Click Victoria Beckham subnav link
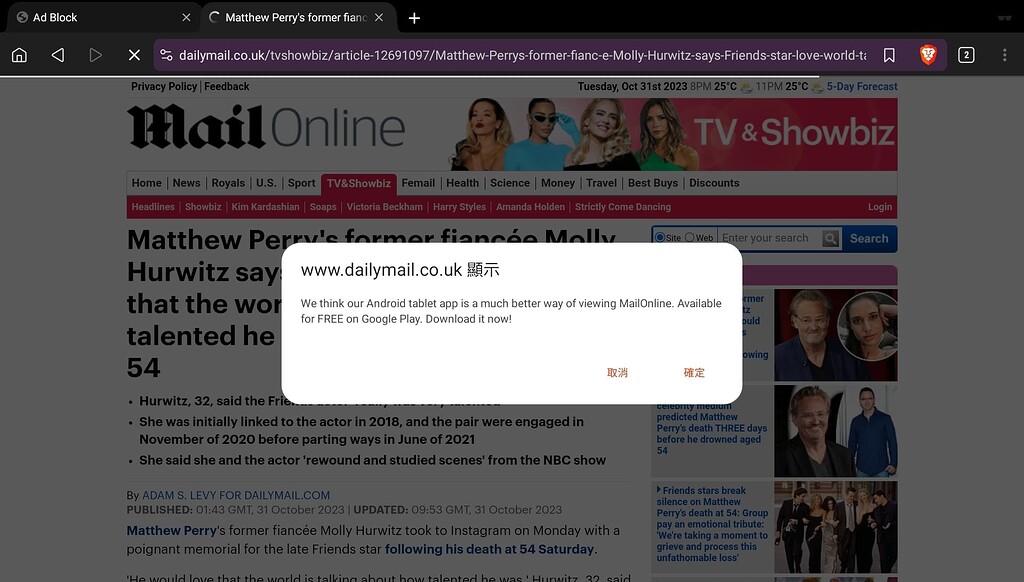This screenshot has height=582, width=1024. tap(384, 206)
